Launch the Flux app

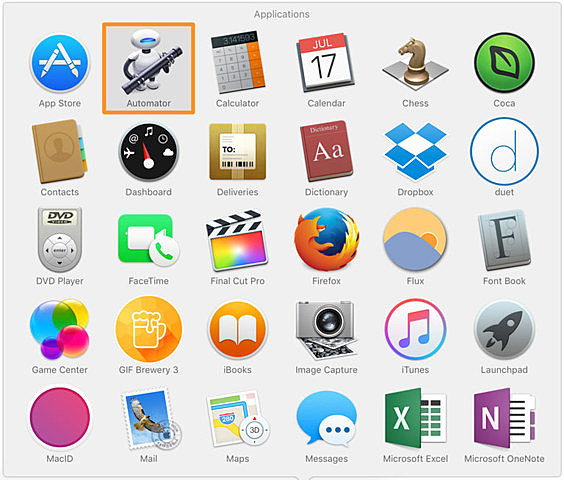415,240
